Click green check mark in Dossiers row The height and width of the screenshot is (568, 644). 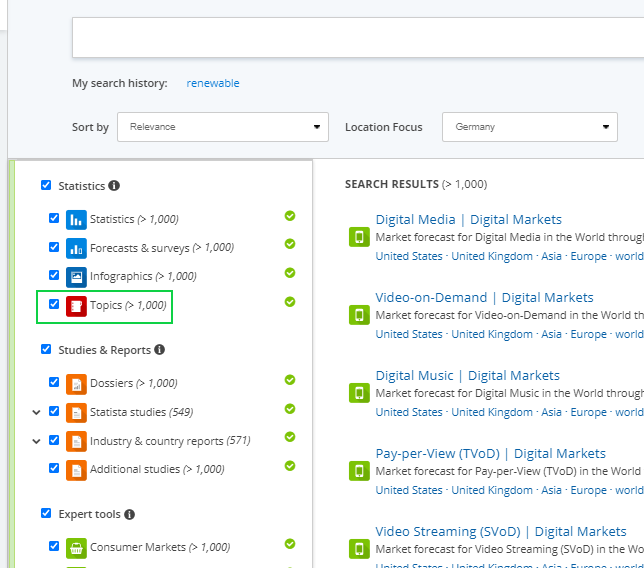[290, 380]
